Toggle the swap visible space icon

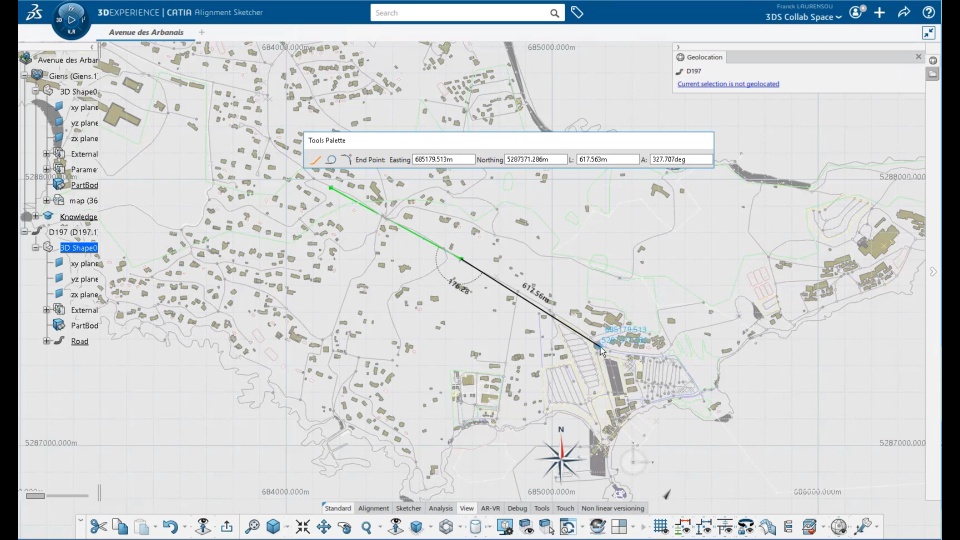[x=546, y=527]
